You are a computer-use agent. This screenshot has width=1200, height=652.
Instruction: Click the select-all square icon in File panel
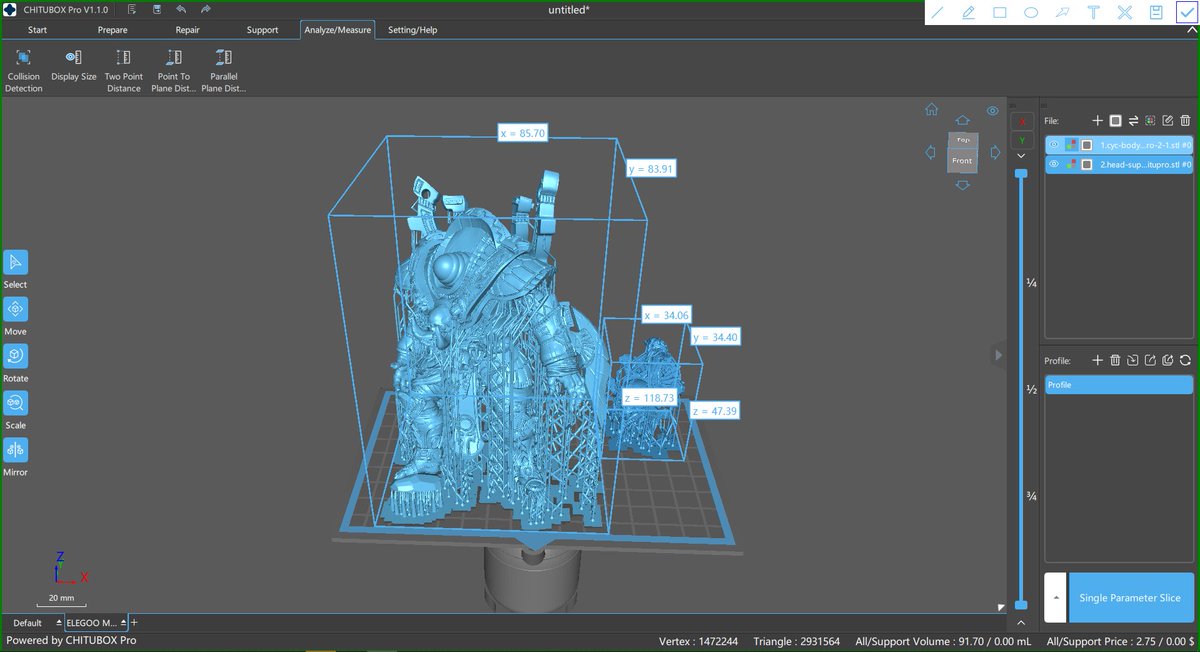(x=1116, y=121)
